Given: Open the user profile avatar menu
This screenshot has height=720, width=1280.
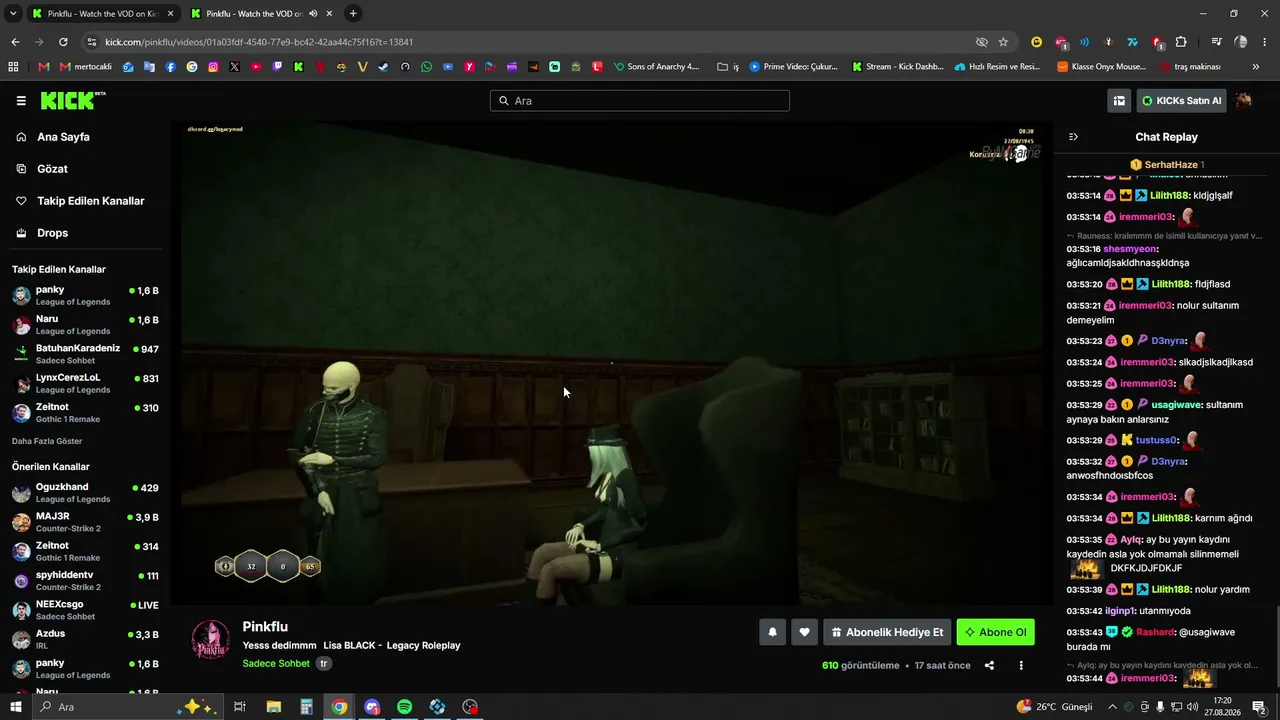Looking at the screenshot, I should [1244, 100].
